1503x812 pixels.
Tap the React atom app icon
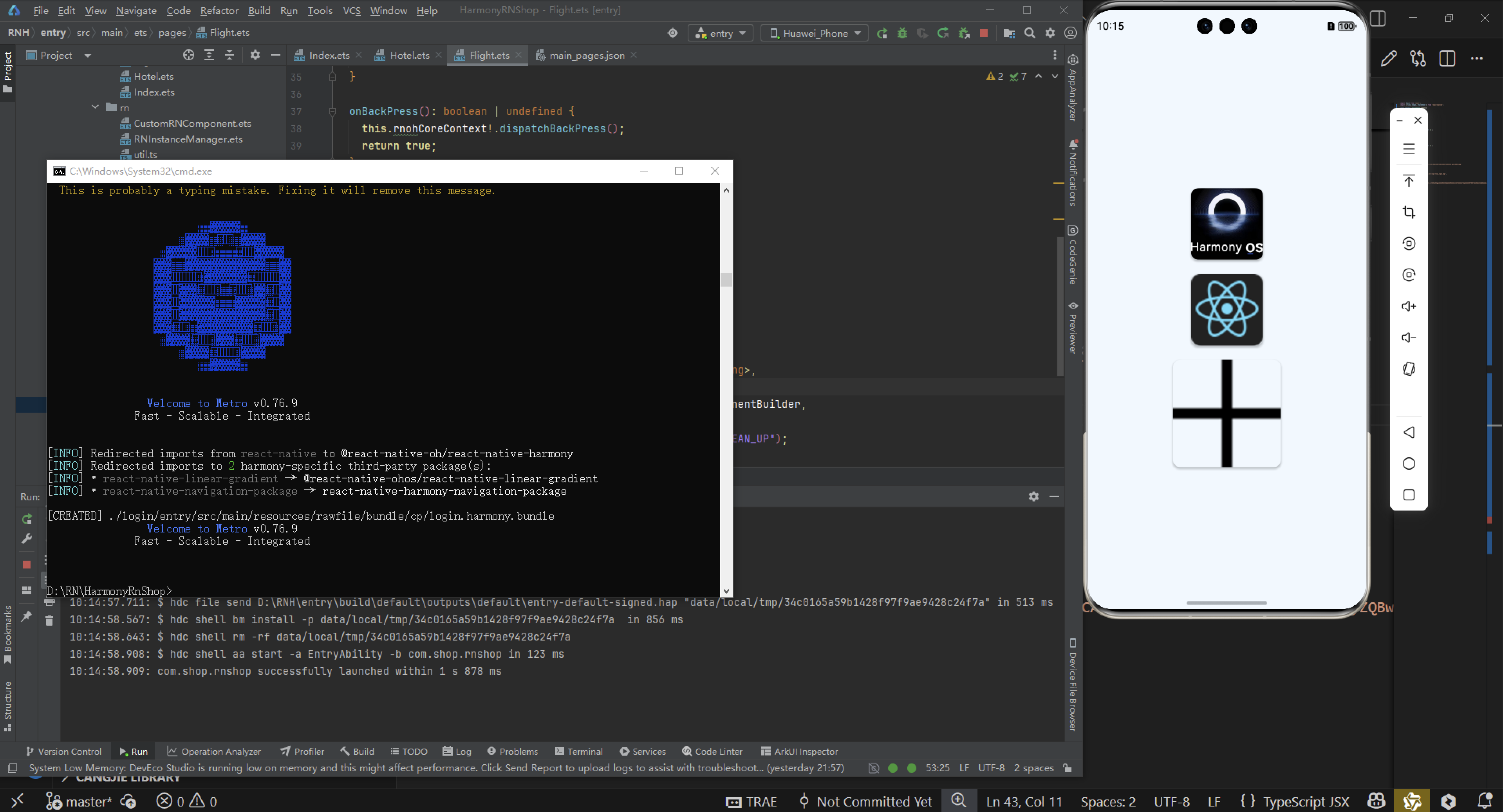pyautogui.click(x=1227, y=310)
